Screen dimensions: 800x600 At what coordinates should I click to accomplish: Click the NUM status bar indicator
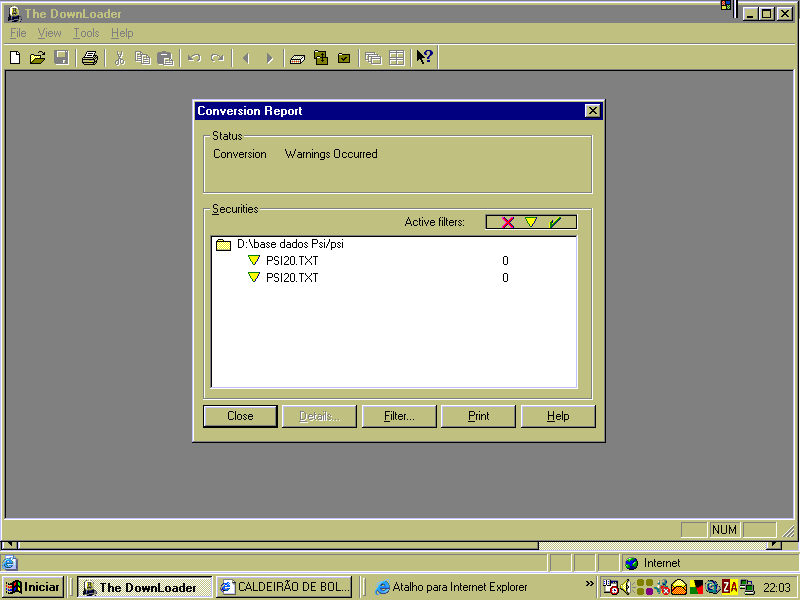click(724, 530)
